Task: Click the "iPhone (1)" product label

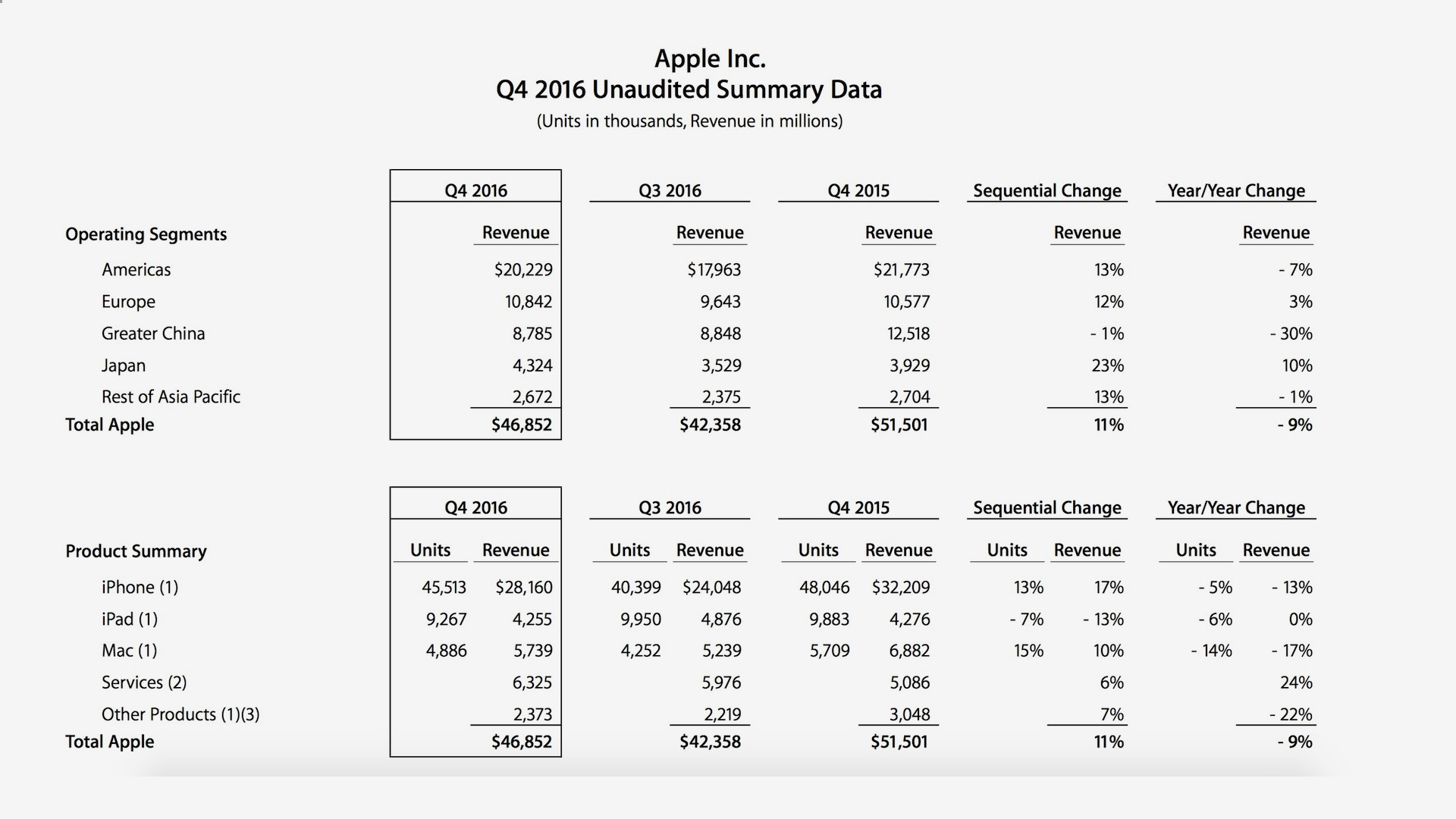Action: point(140,587)
